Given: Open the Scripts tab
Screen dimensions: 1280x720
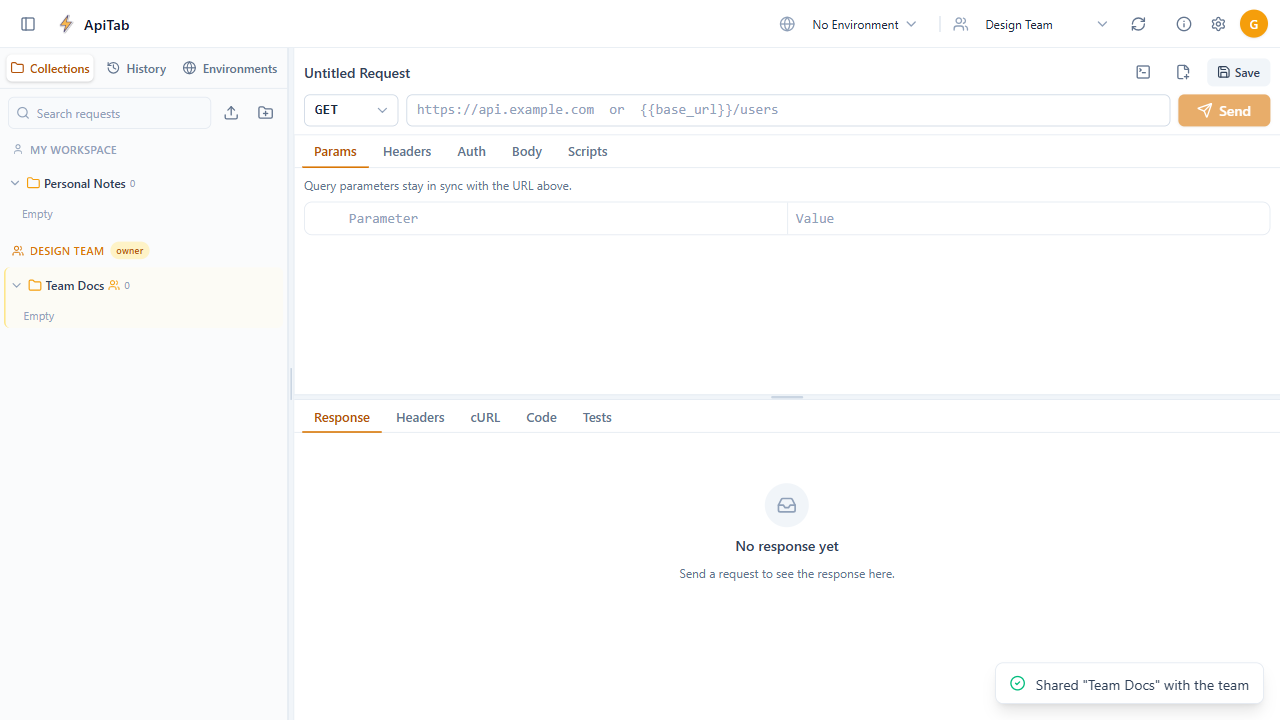Looking at the screenshot, I should click(x=587, y=151).
